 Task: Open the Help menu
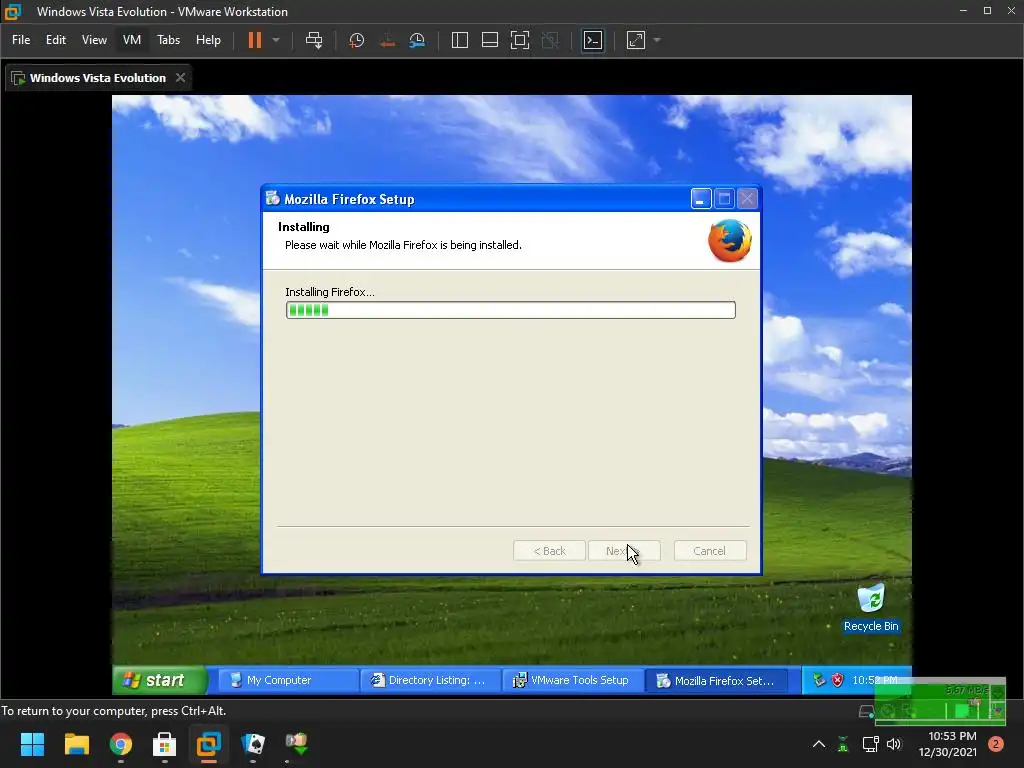208,40
